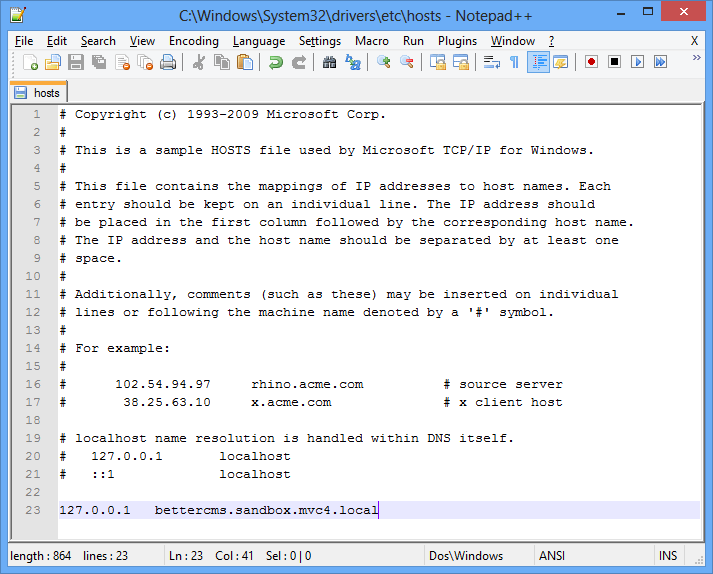Stop macro recording with the square button
This screenshot has width=713, height=574.
(x=614, y=62)
